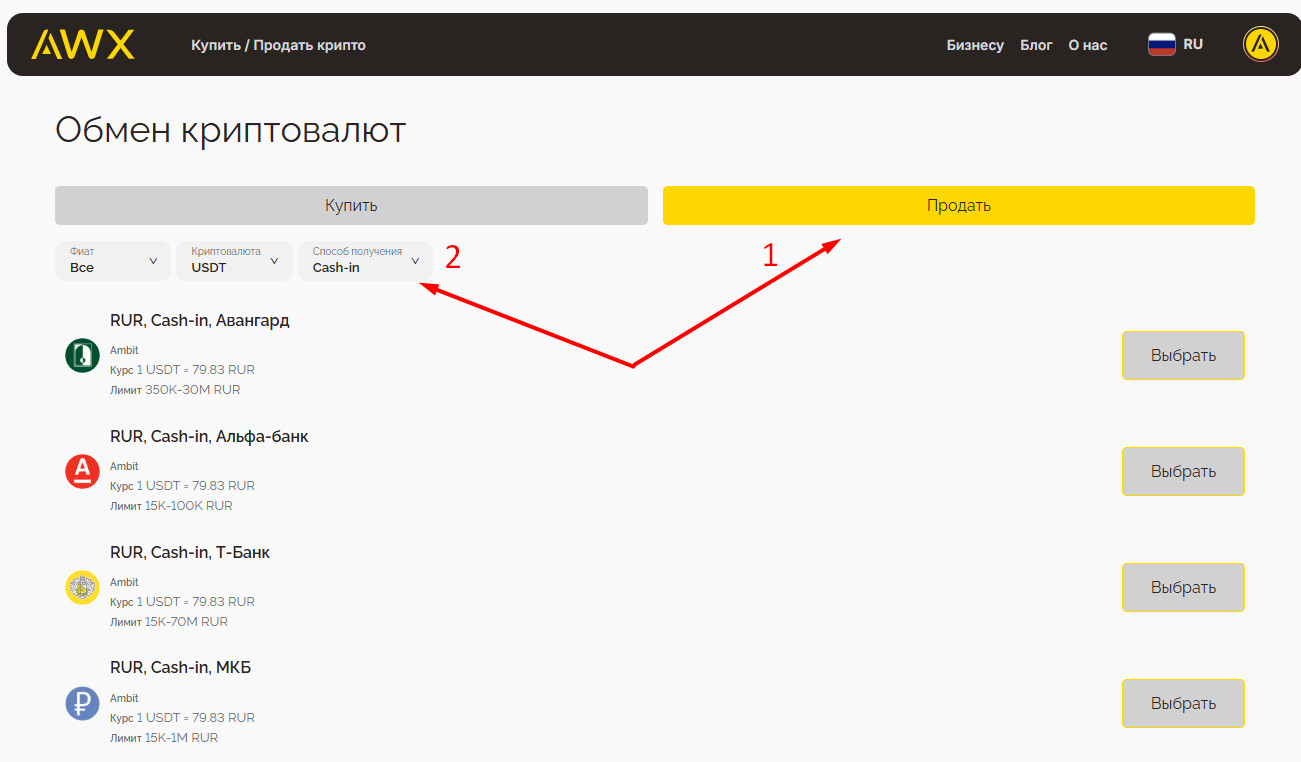Open the user profile avatar icon
The width and height of the screenshot is (1301, 762).
click(x=1260, y=45)
